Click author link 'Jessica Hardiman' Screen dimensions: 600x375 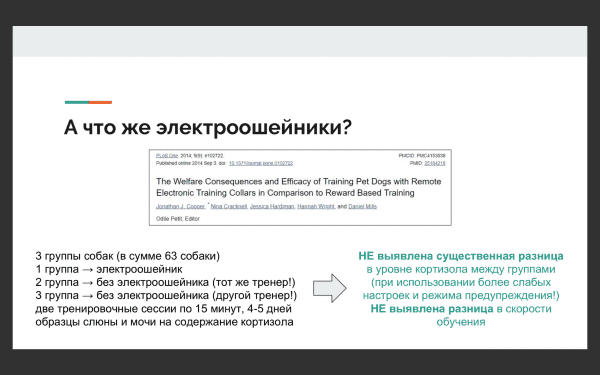272,206
